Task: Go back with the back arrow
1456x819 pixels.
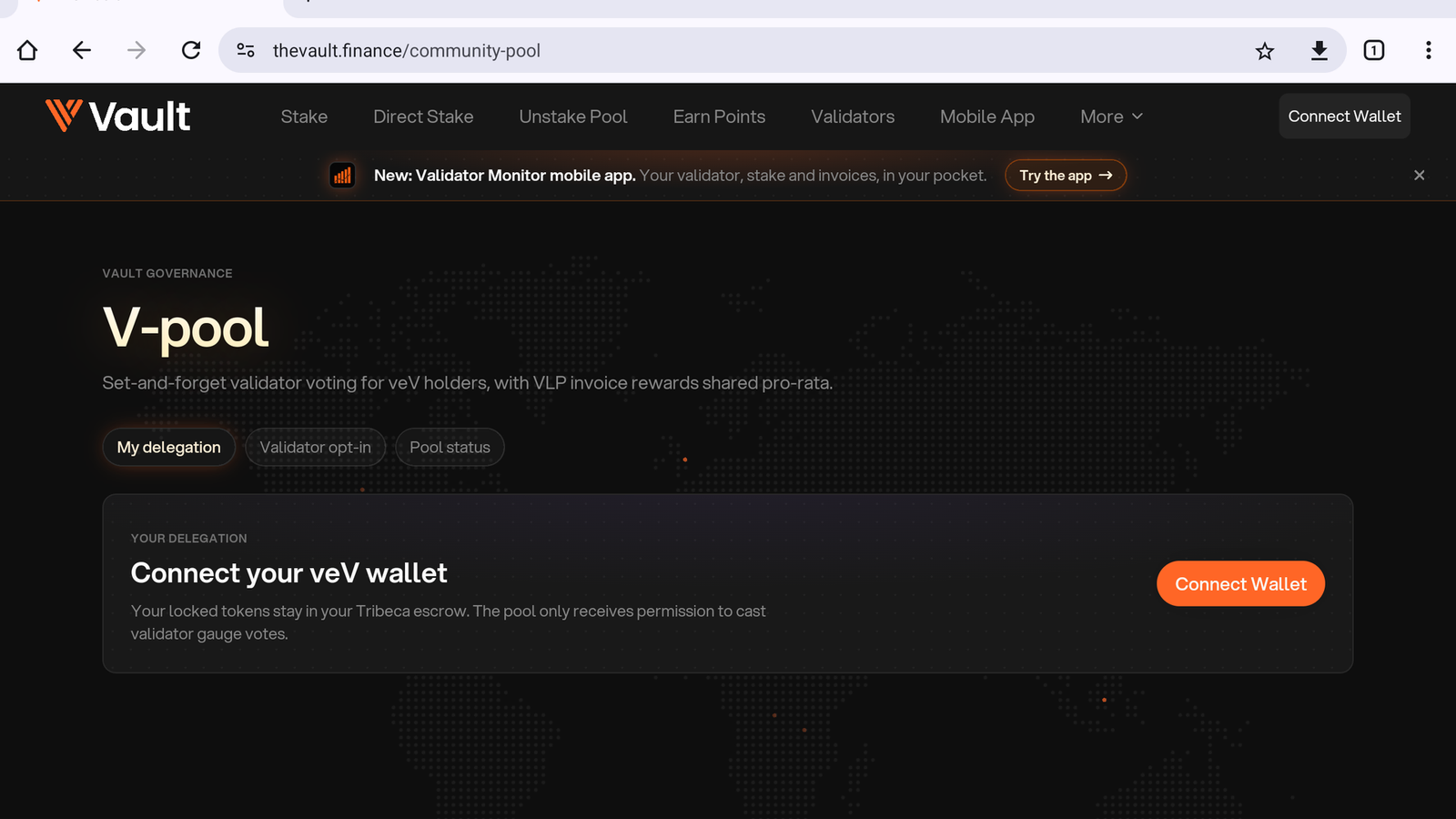Action: coord(82,50)
